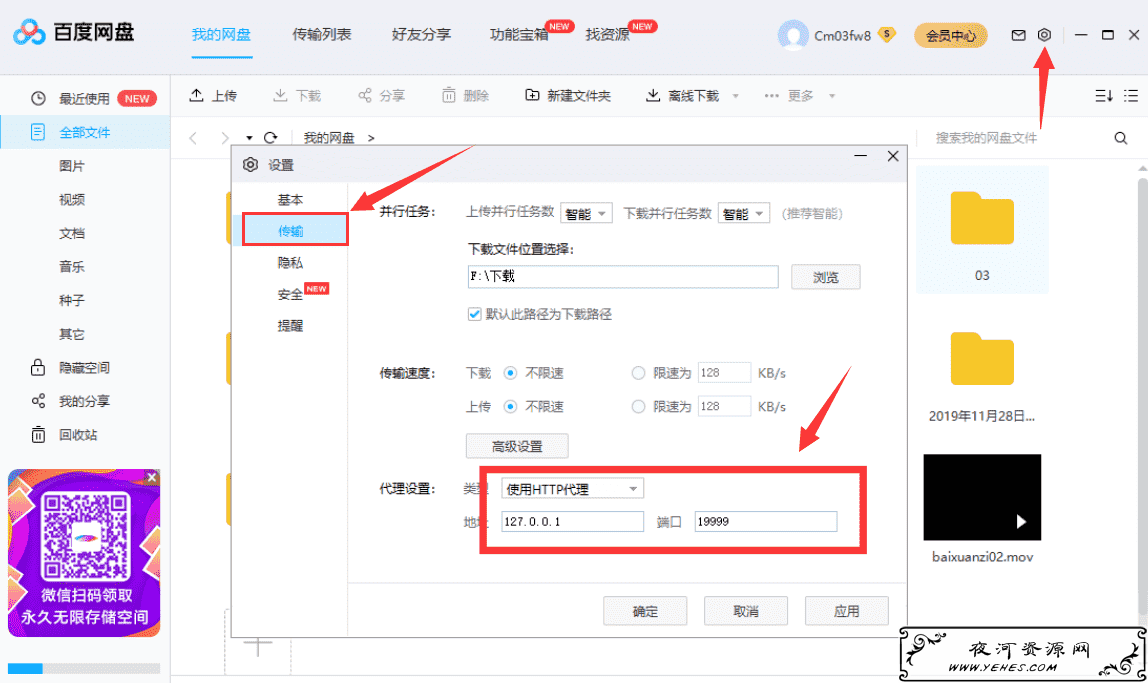
Task: Open the 会员中心 membership center button
Action: tap(950, 35)
